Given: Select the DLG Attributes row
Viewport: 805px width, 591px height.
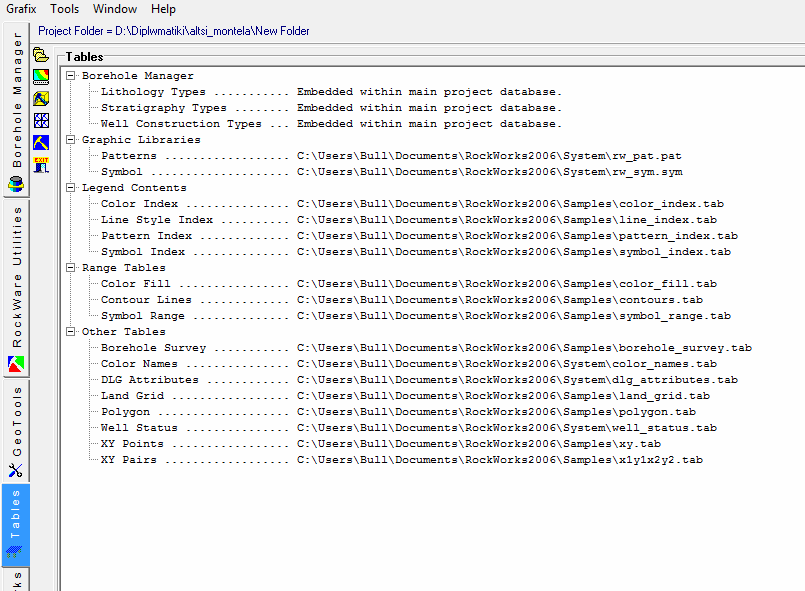Looking at the screenshot, I should [419, 379].
